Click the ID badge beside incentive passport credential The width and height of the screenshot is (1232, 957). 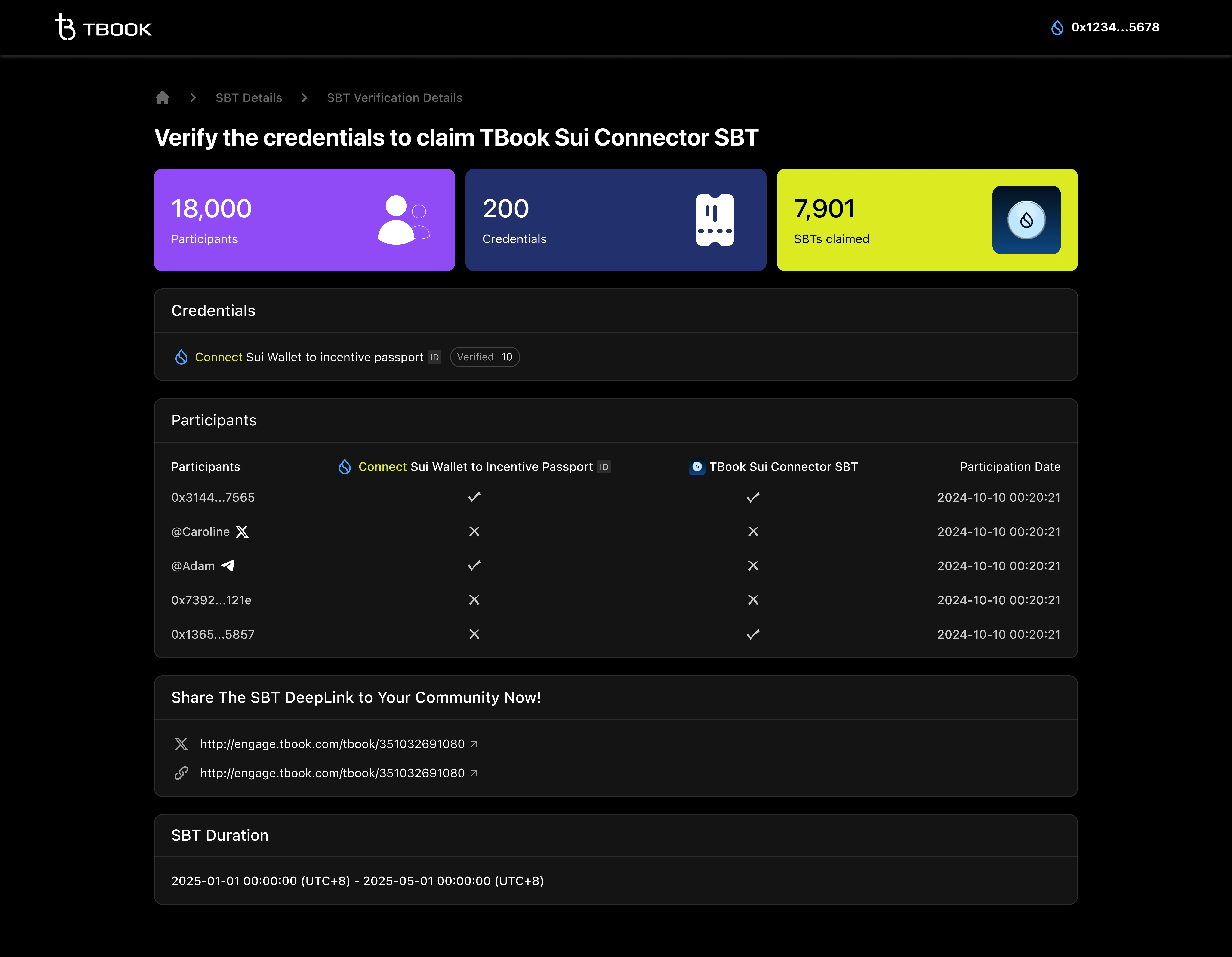(x=434, y=357)
